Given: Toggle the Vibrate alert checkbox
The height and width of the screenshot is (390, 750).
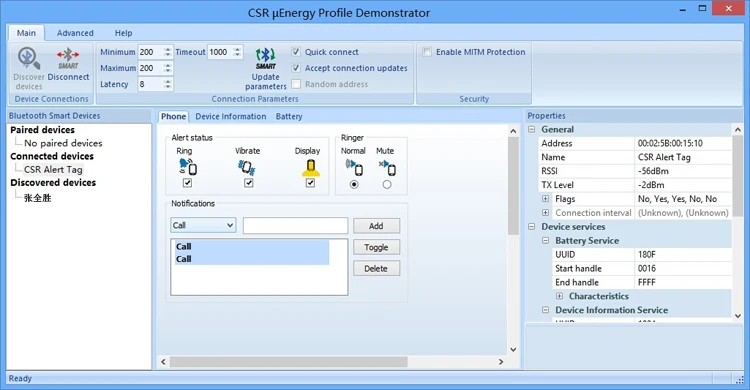Looking at the screenshot, I should [x=249, y=183].
